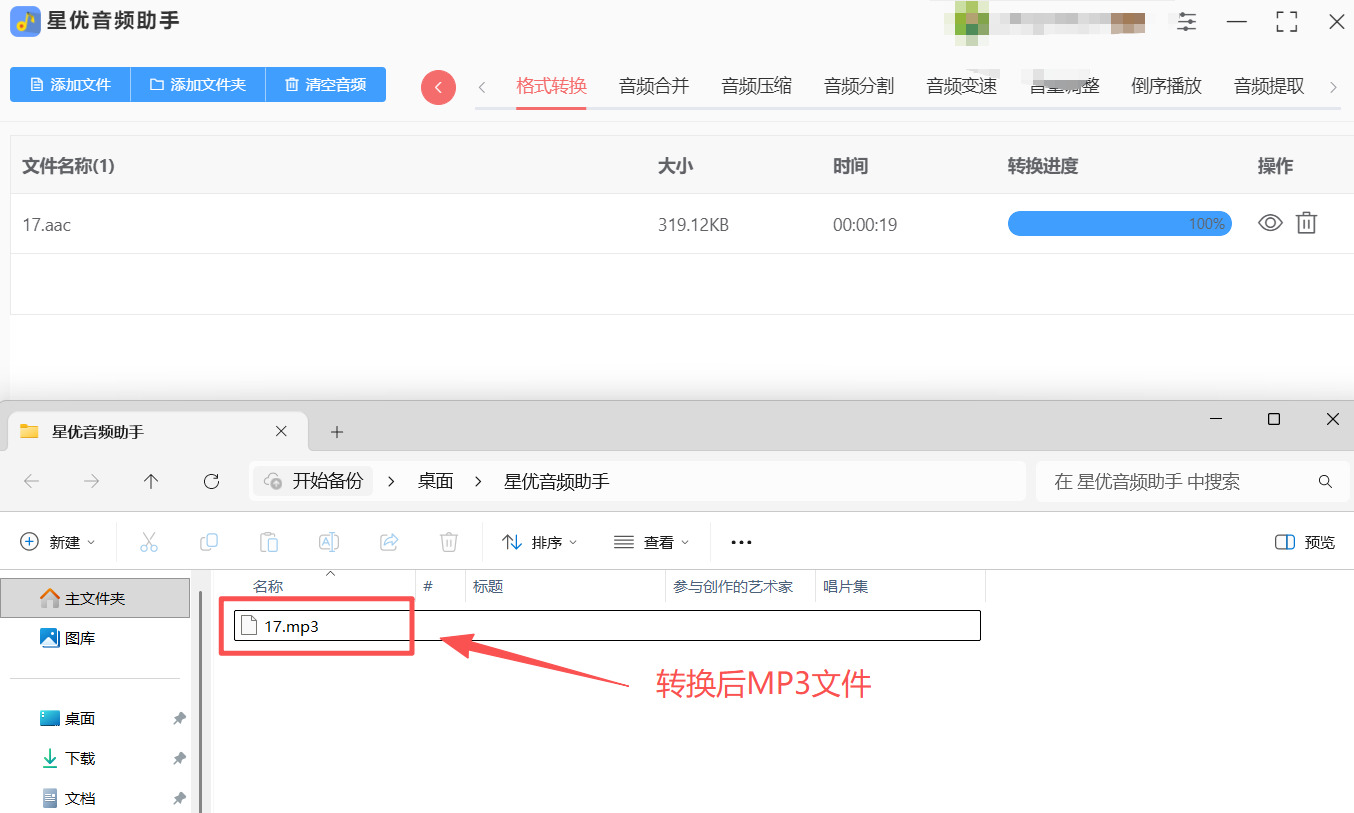Screen dimensions: 1354x813
Task: Expand breadcrumb chevron before 星优音频助手
Action: tap(479, 481)
